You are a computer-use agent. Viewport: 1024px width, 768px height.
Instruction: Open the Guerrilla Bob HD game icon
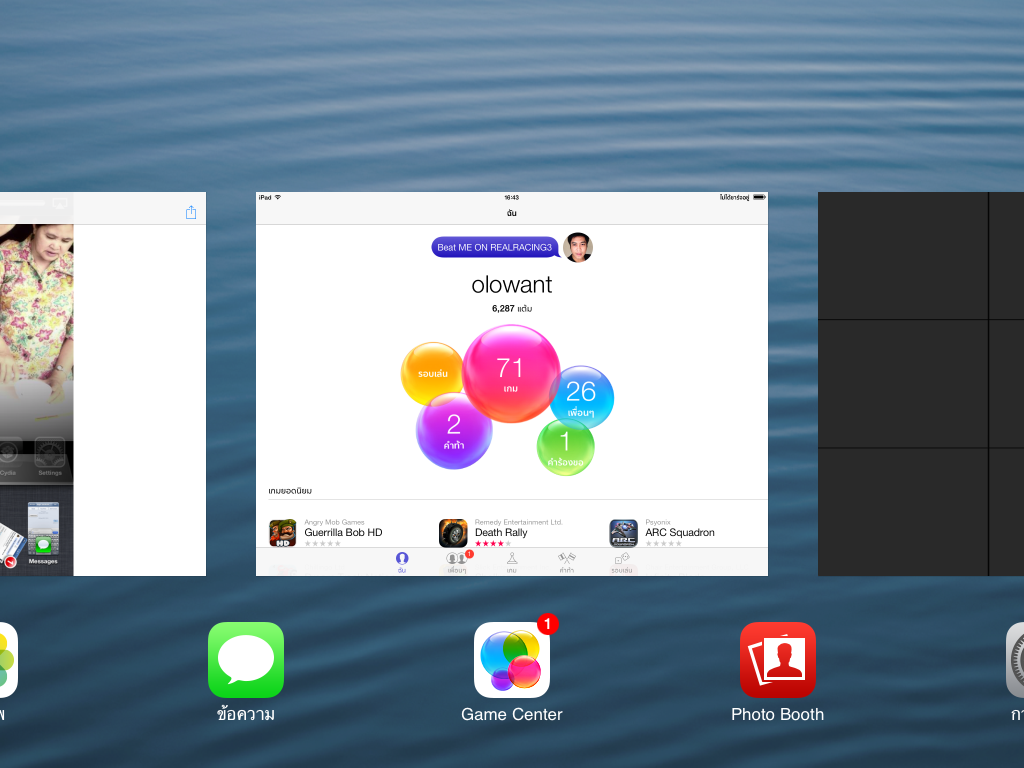pos(283,533)
